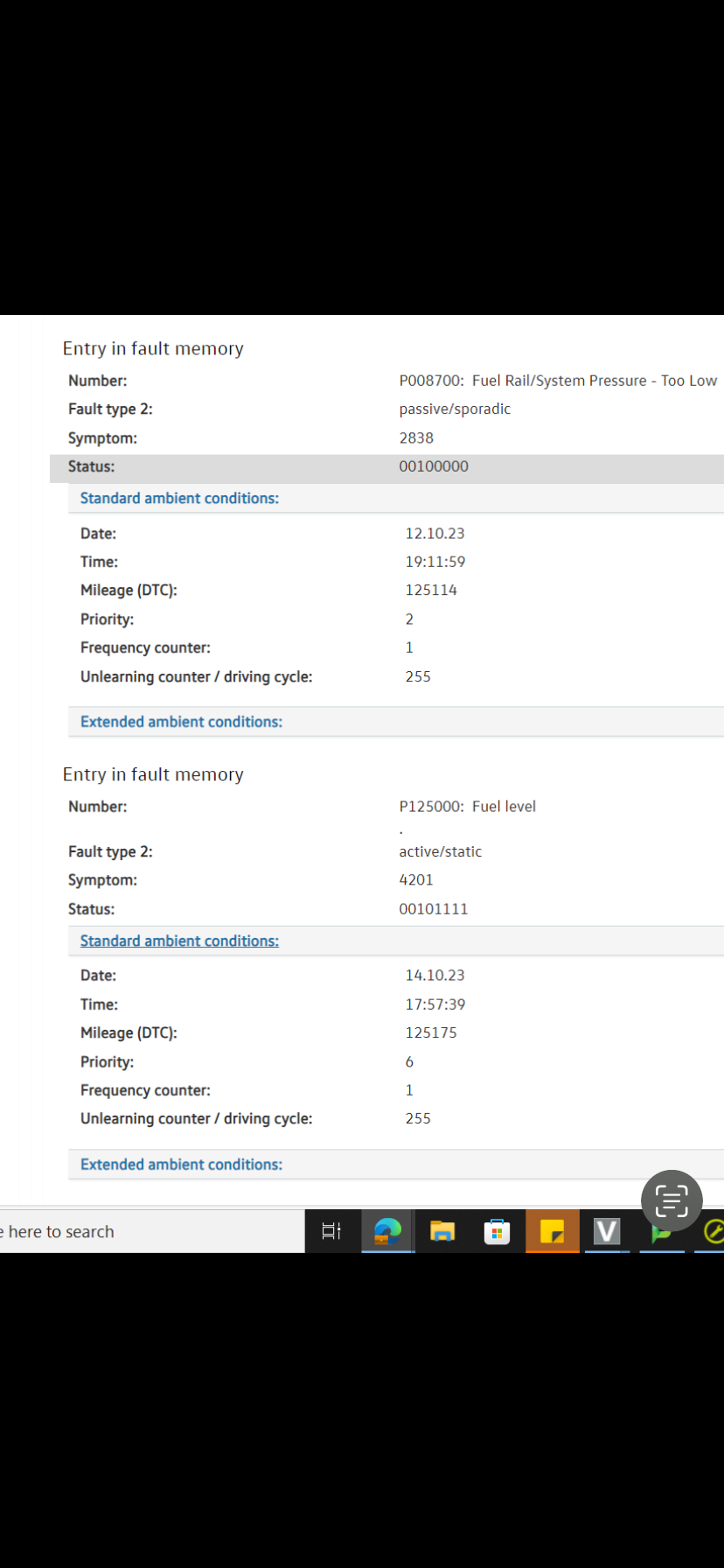Open Microsoft Edge from the taskbar
The height and width of the screenshot is (1568, 724).
(x=387, y=1231)
